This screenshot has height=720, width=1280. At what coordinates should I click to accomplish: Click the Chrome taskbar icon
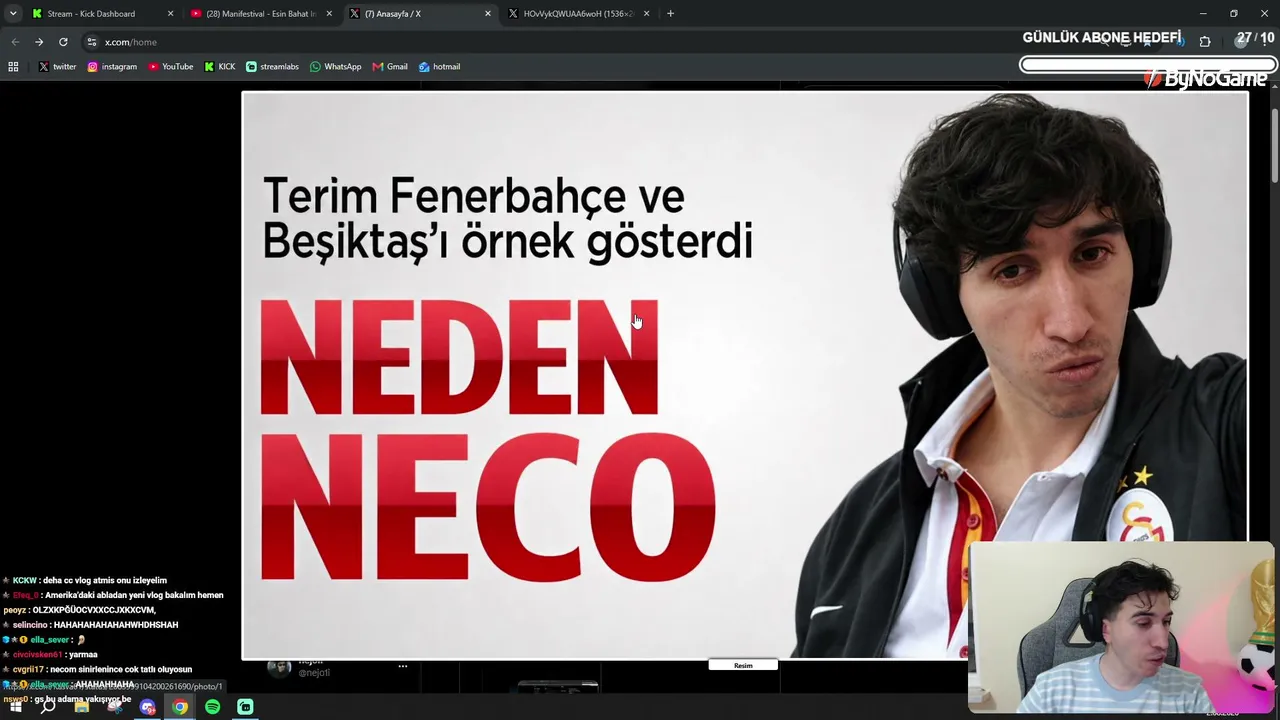180,707
